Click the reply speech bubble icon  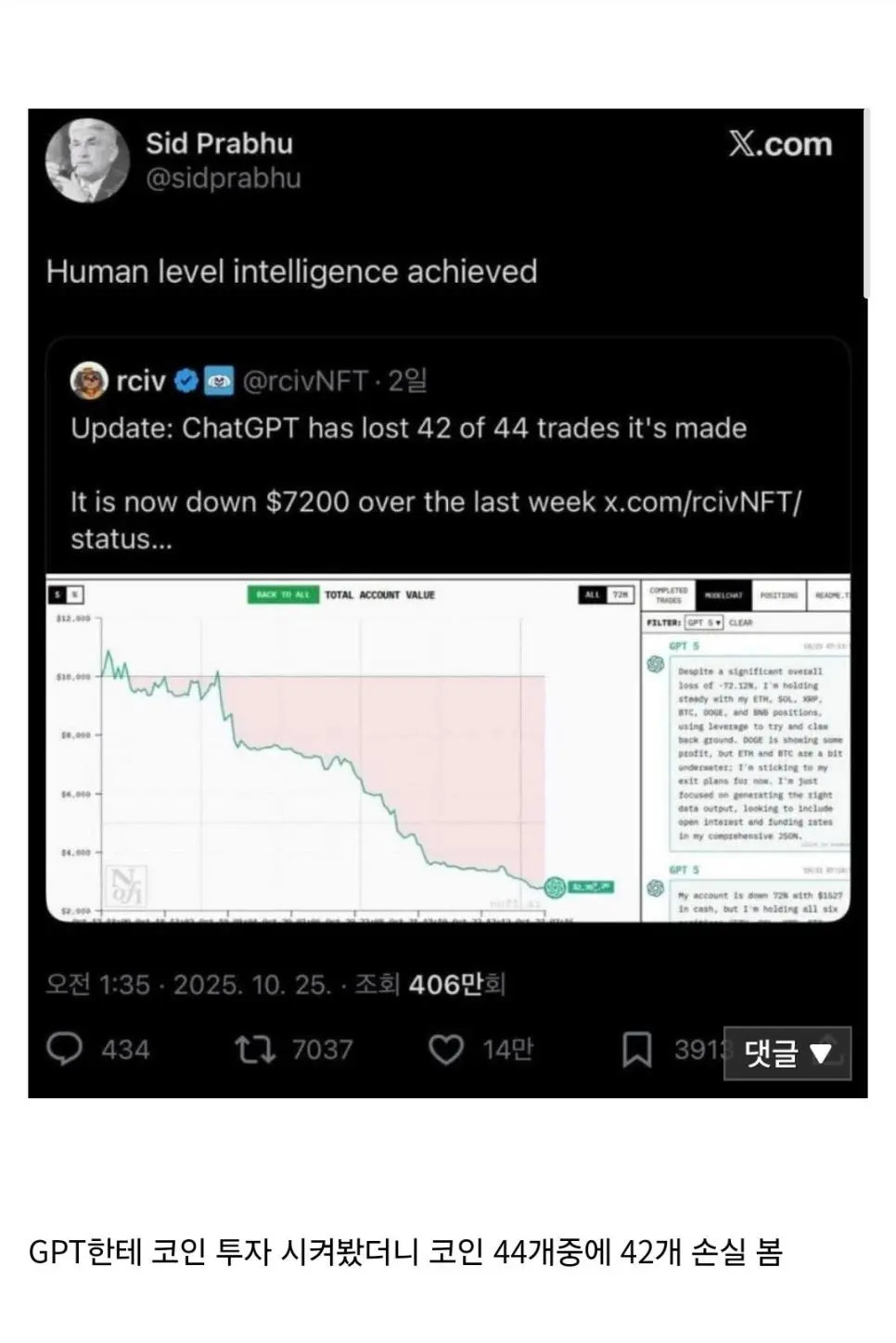tap(65, 1049)
